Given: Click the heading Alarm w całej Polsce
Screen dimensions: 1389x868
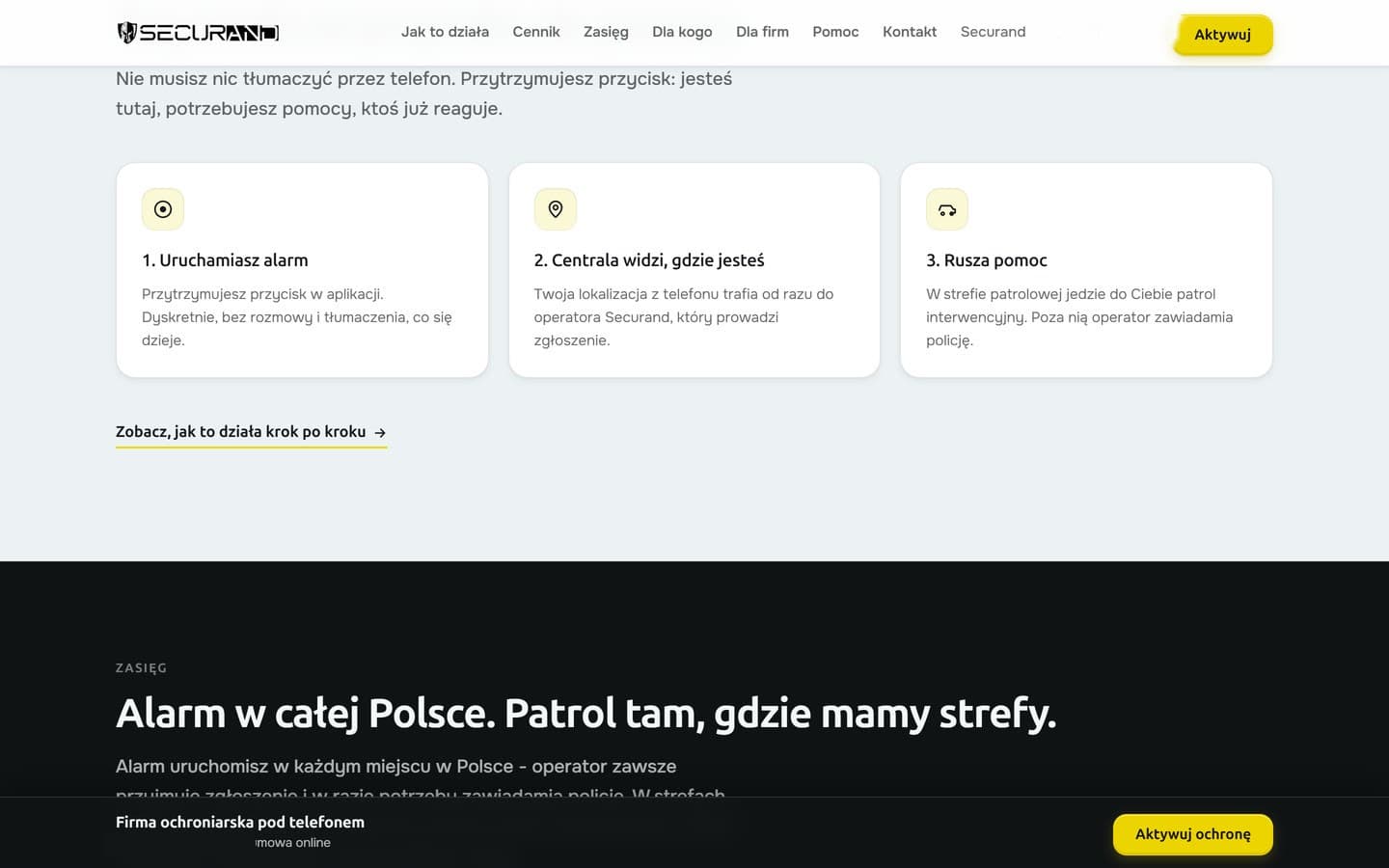Looking at the screenshot, I should (x=586, y=714).
